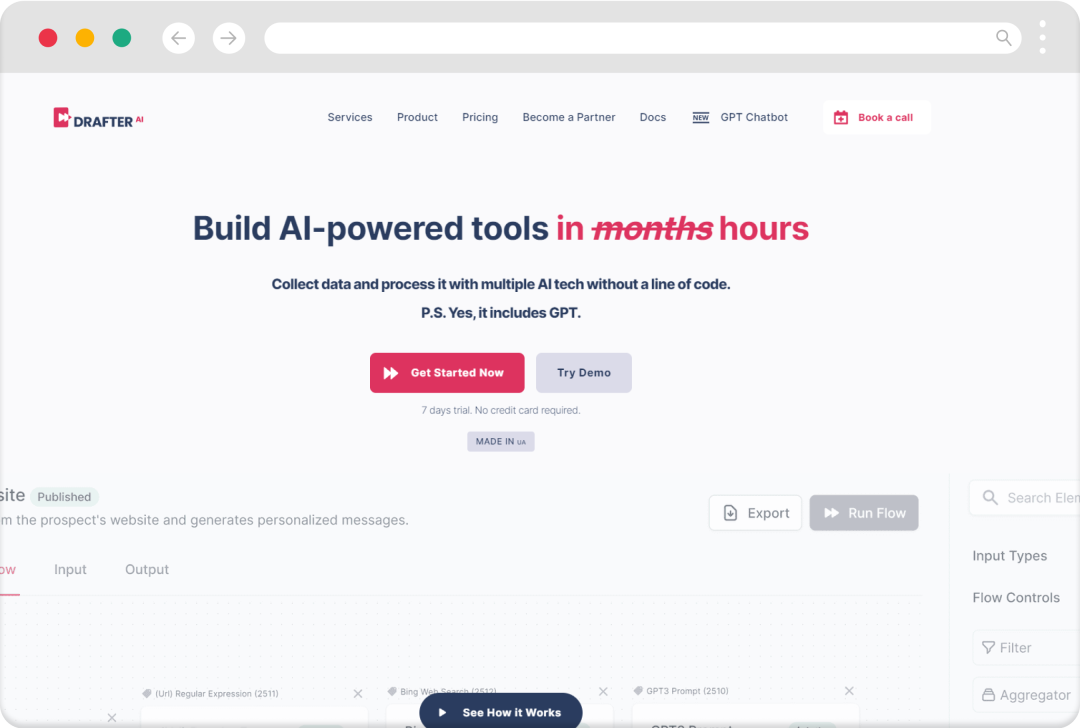Click the red macOS close window dot
The height and width of the screenshot is (728, 1080).
48,38
